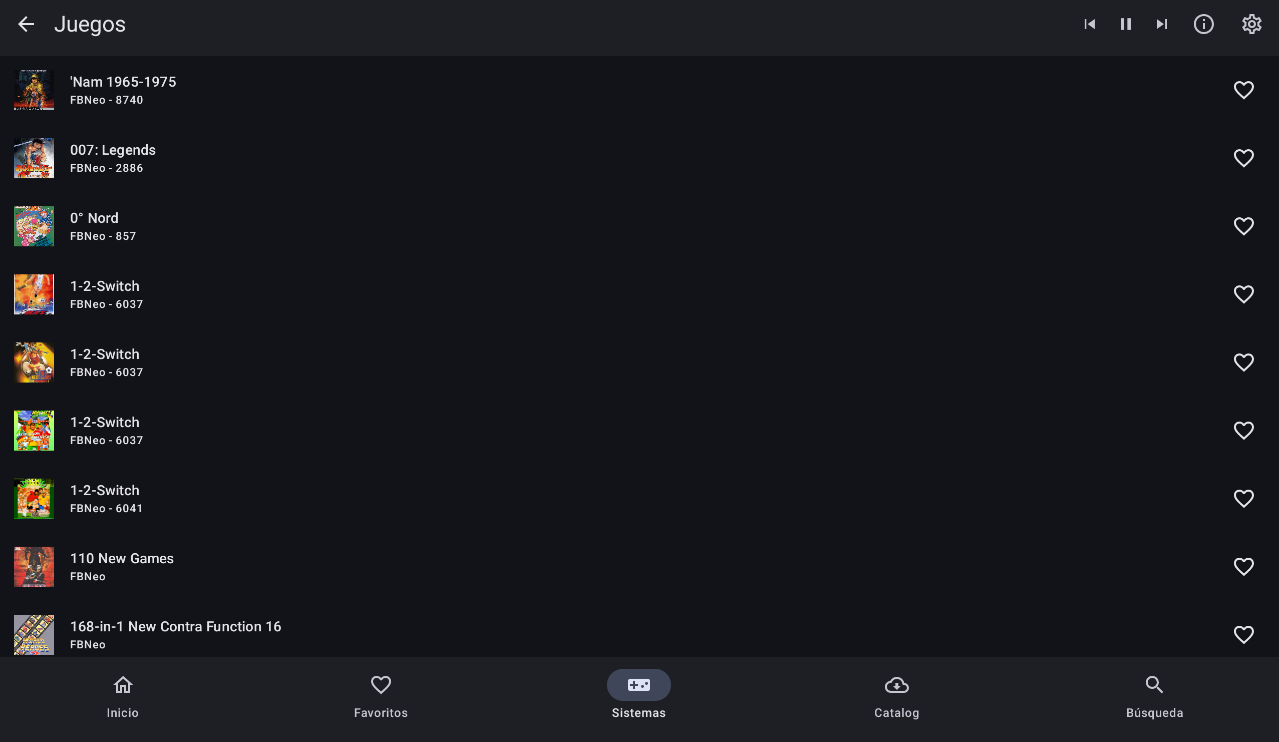The width and height of the screenshot is (1279, 742).
Task: Open Favoritos tab
Action: (x=381, y=697)
